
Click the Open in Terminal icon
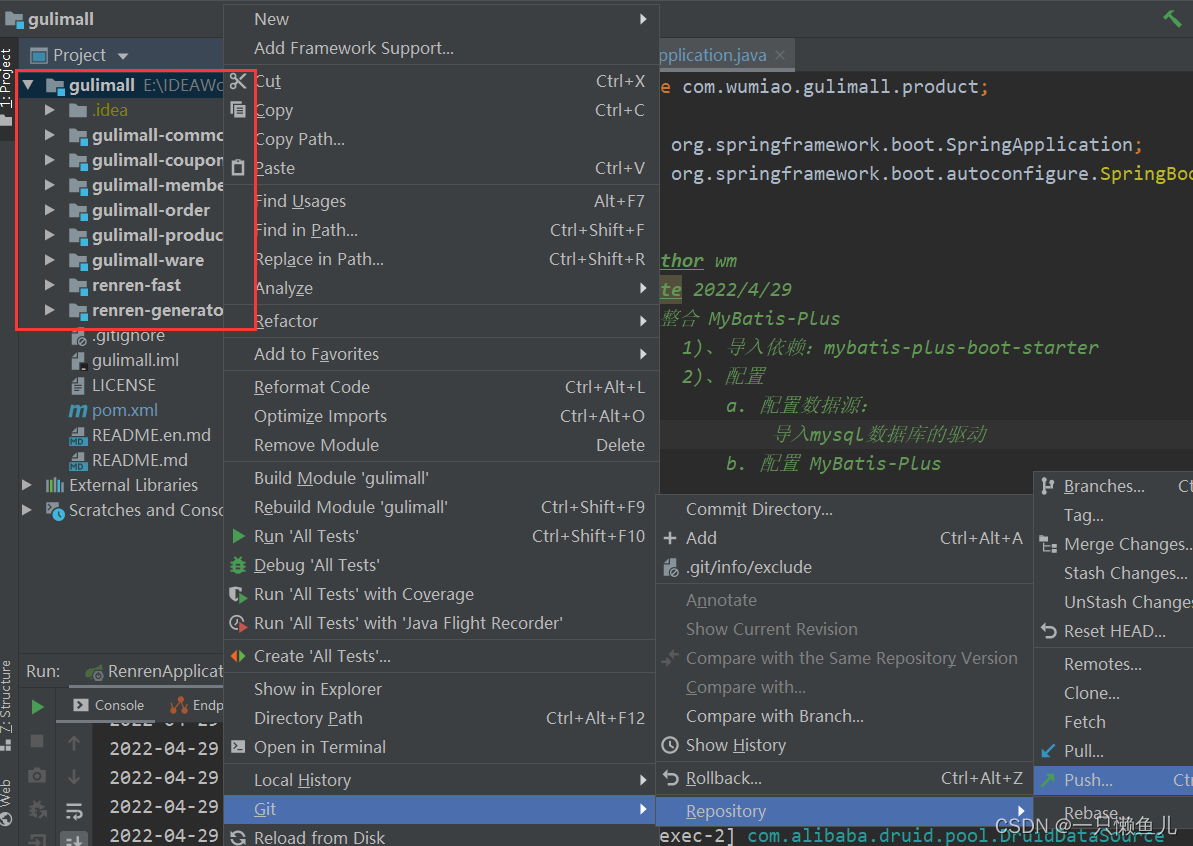pos(238,746)
